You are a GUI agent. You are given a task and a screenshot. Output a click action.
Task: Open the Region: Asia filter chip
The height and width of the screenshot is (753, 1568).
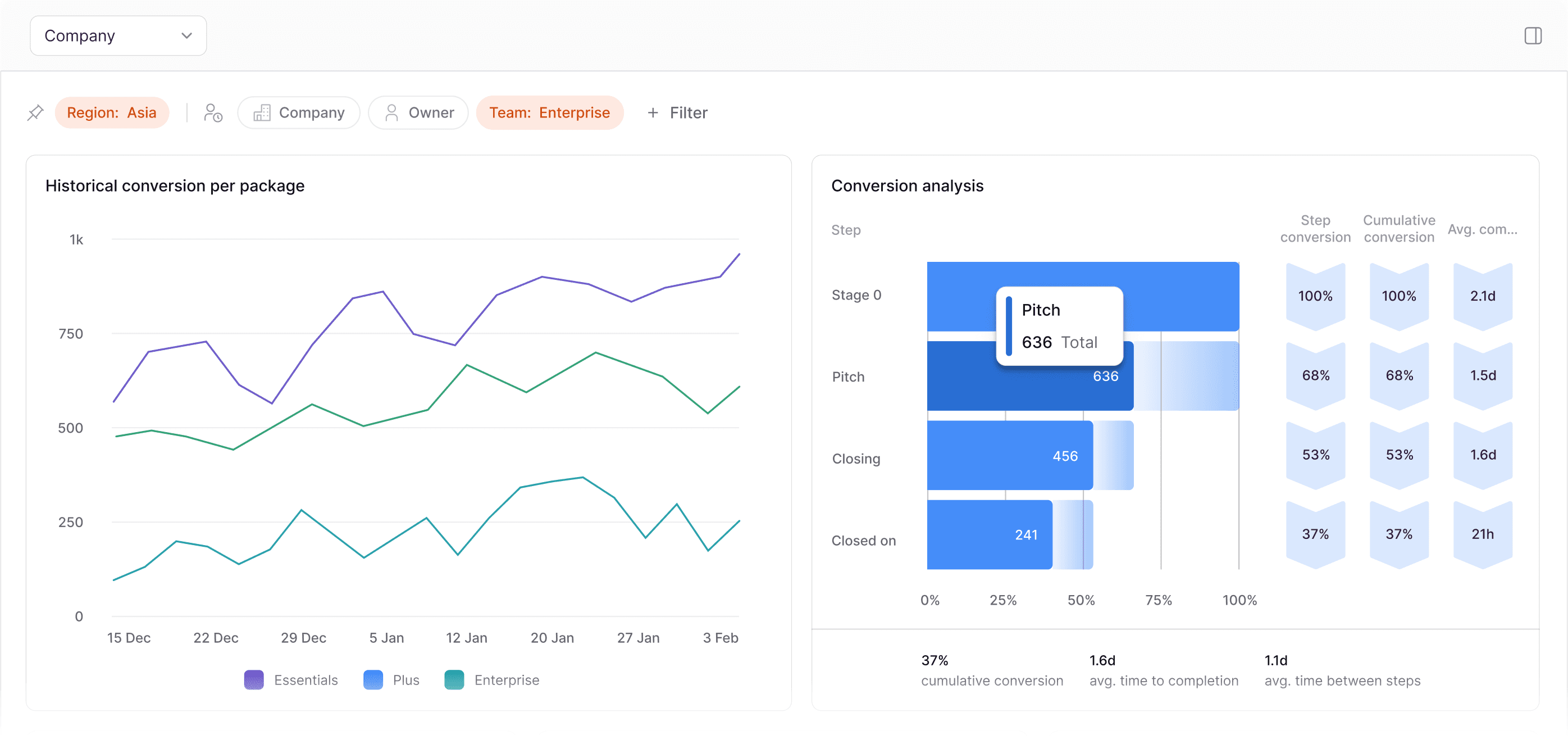111,113
